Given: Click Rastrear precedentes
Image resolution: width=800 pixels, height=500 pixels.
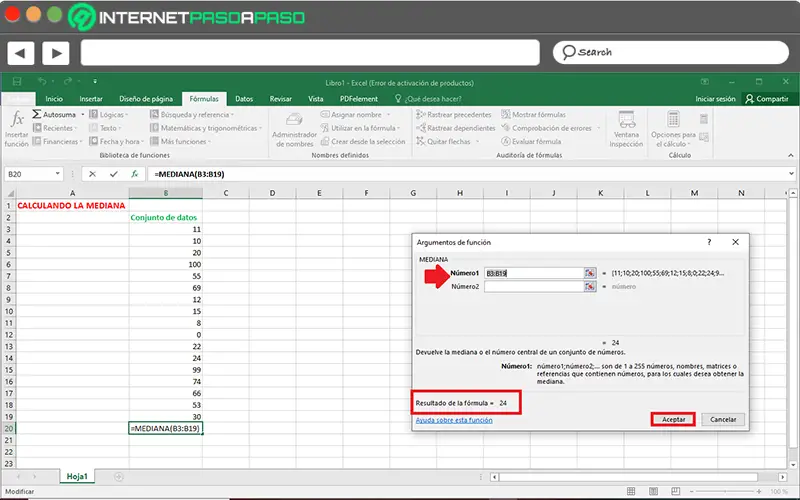Looking at the screenshot, I should click(454, 114).
